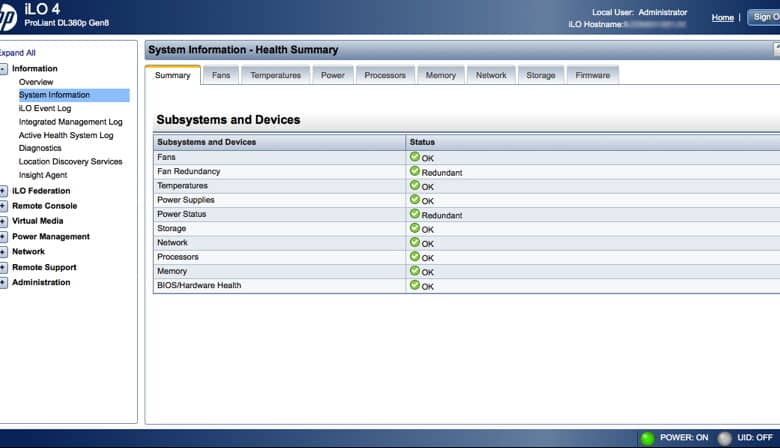Open the Memory tab

441,75
